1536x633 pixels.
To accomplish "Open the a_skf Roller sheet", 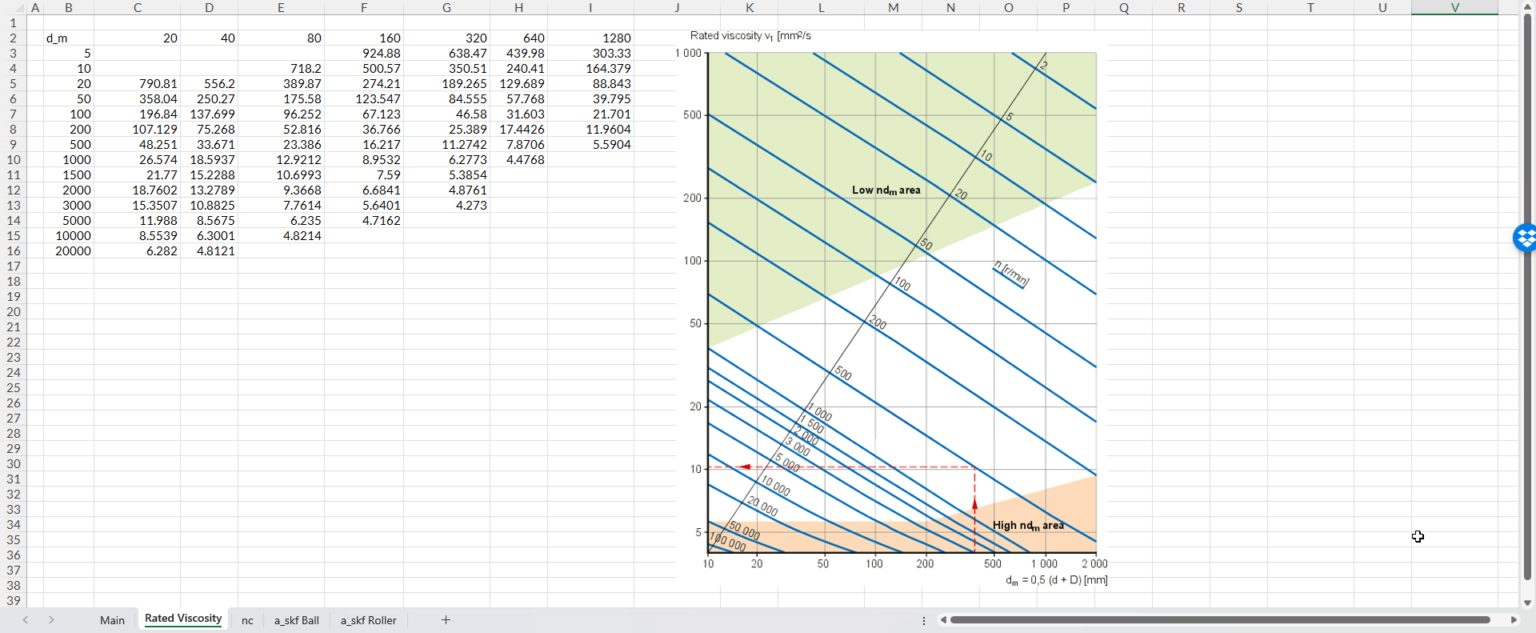I will pos(368,620).
